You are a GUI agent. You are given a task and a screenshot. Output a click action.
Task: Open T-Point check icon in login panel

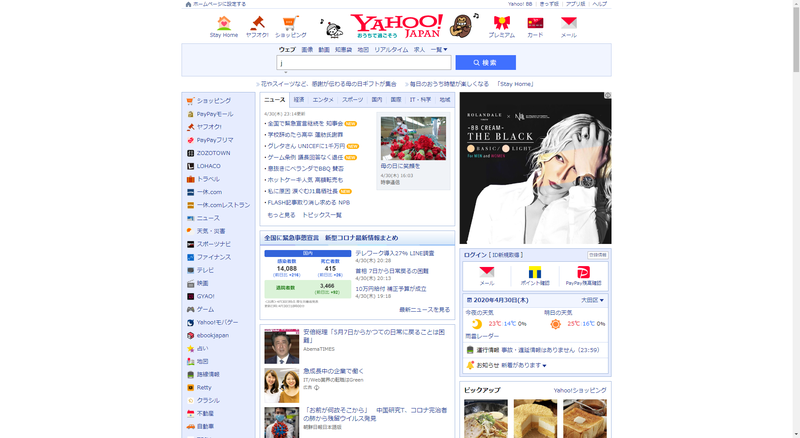[535, 272]
